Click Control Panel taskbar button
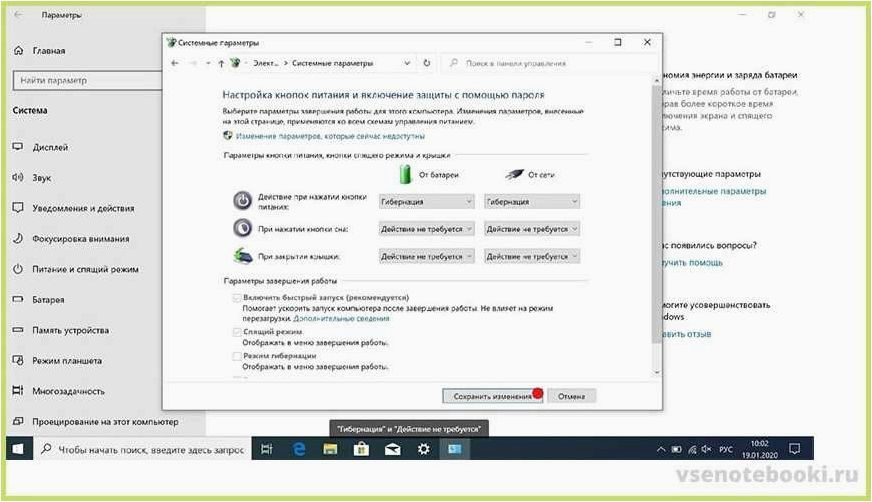The width and height of the screenshot is (872, 502). pyautogui.click(x=455, y=449)
